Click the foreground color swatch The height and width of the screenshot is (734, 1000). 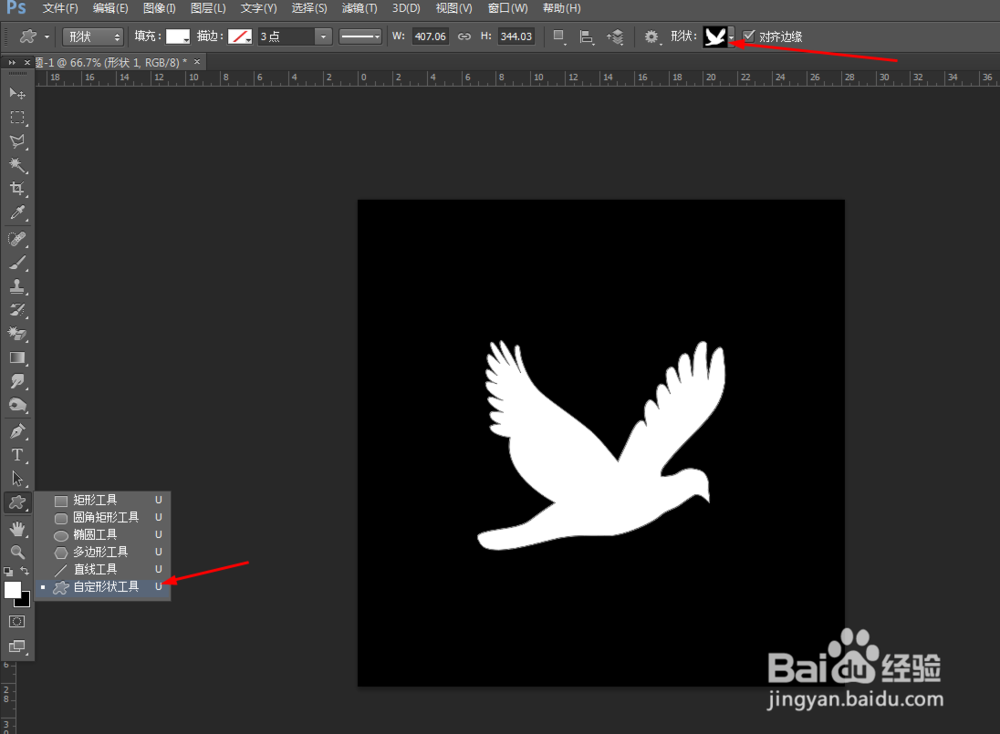pos(12,590)
